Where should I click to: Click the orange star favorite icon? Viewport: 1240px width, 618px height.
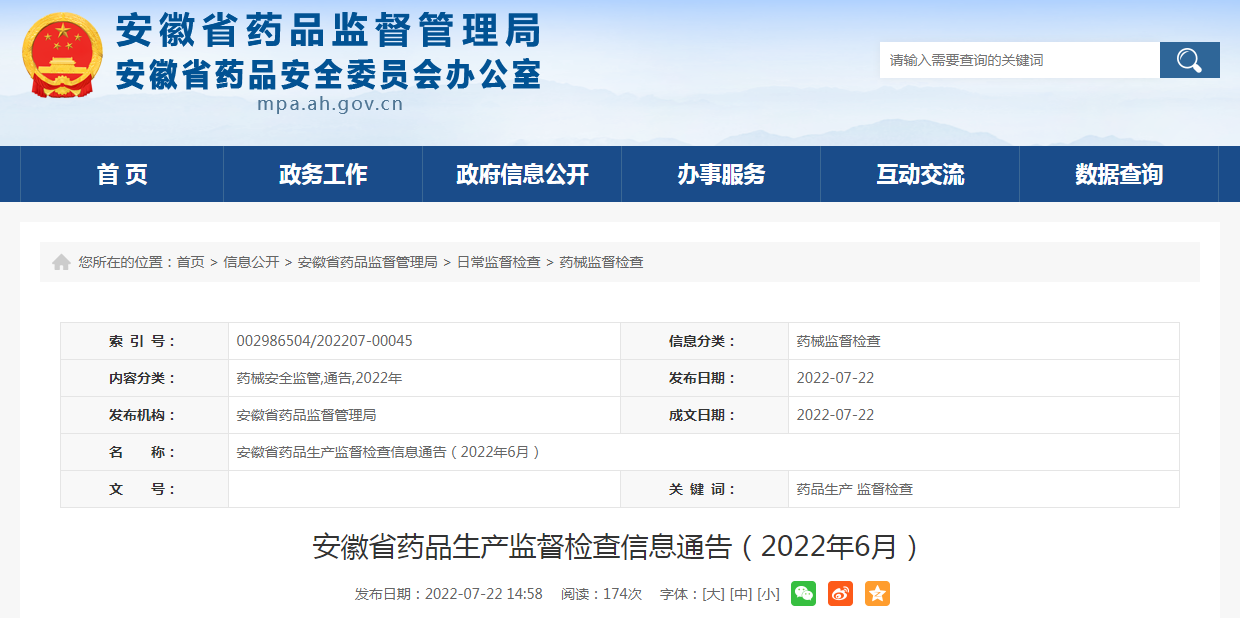[x=877, y=593]
